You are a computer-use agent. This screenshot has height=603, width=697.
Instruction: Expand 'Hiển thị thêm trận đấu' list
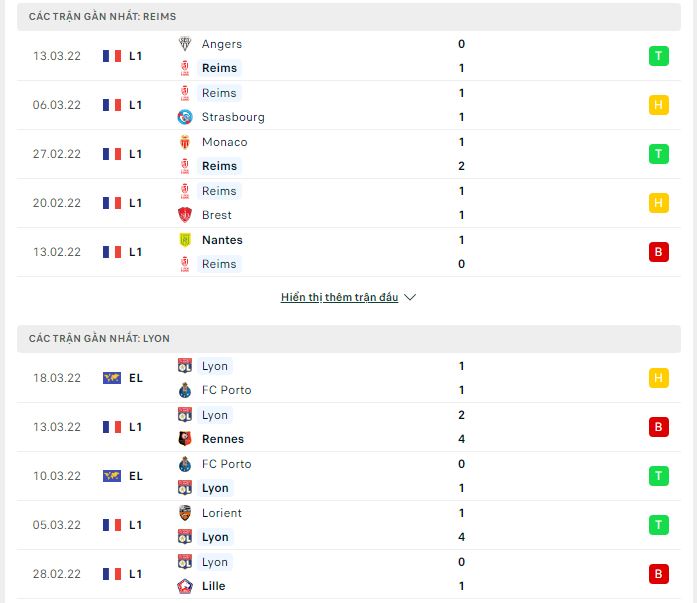[348, 298]
